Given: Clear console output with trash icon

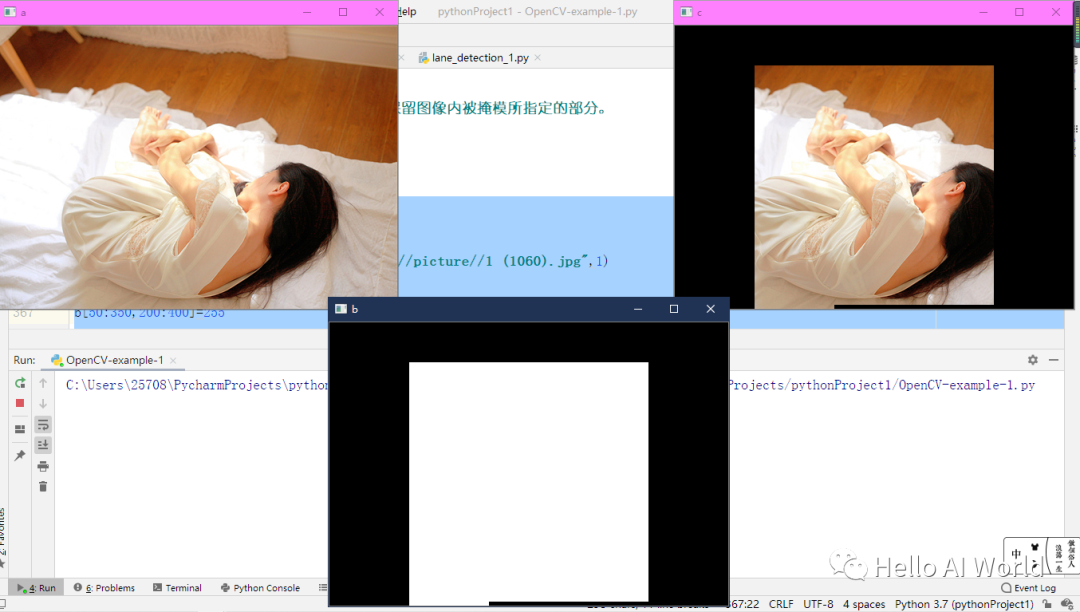Looking at the screenshot, I should tap(43, 487).
